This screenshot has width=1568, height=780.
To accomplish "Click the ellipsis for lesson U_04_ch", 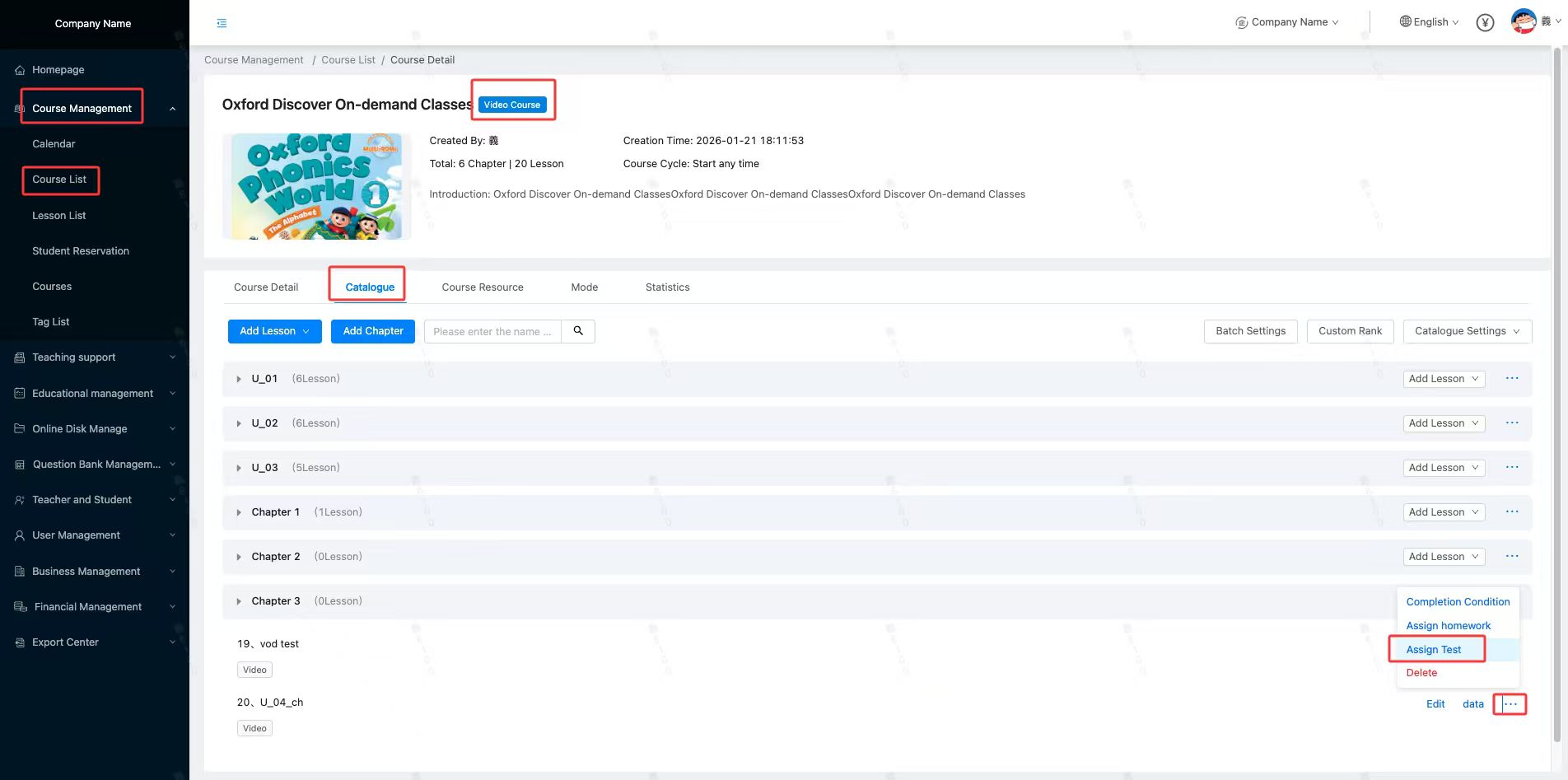I will [1510, 704].
